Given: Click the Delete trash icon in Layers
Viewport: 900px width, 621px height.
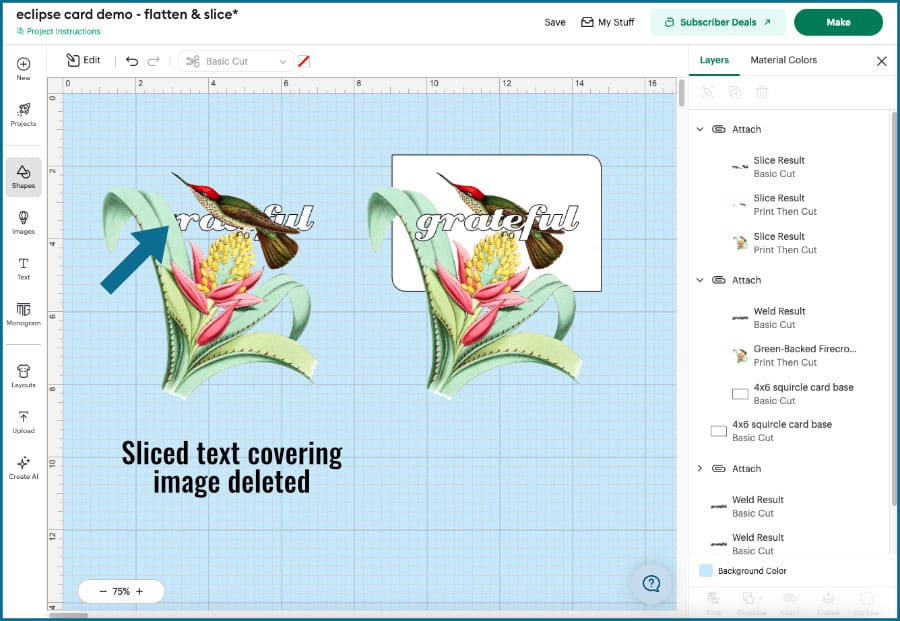Looking at the screenshot, I should pos(762,92).
